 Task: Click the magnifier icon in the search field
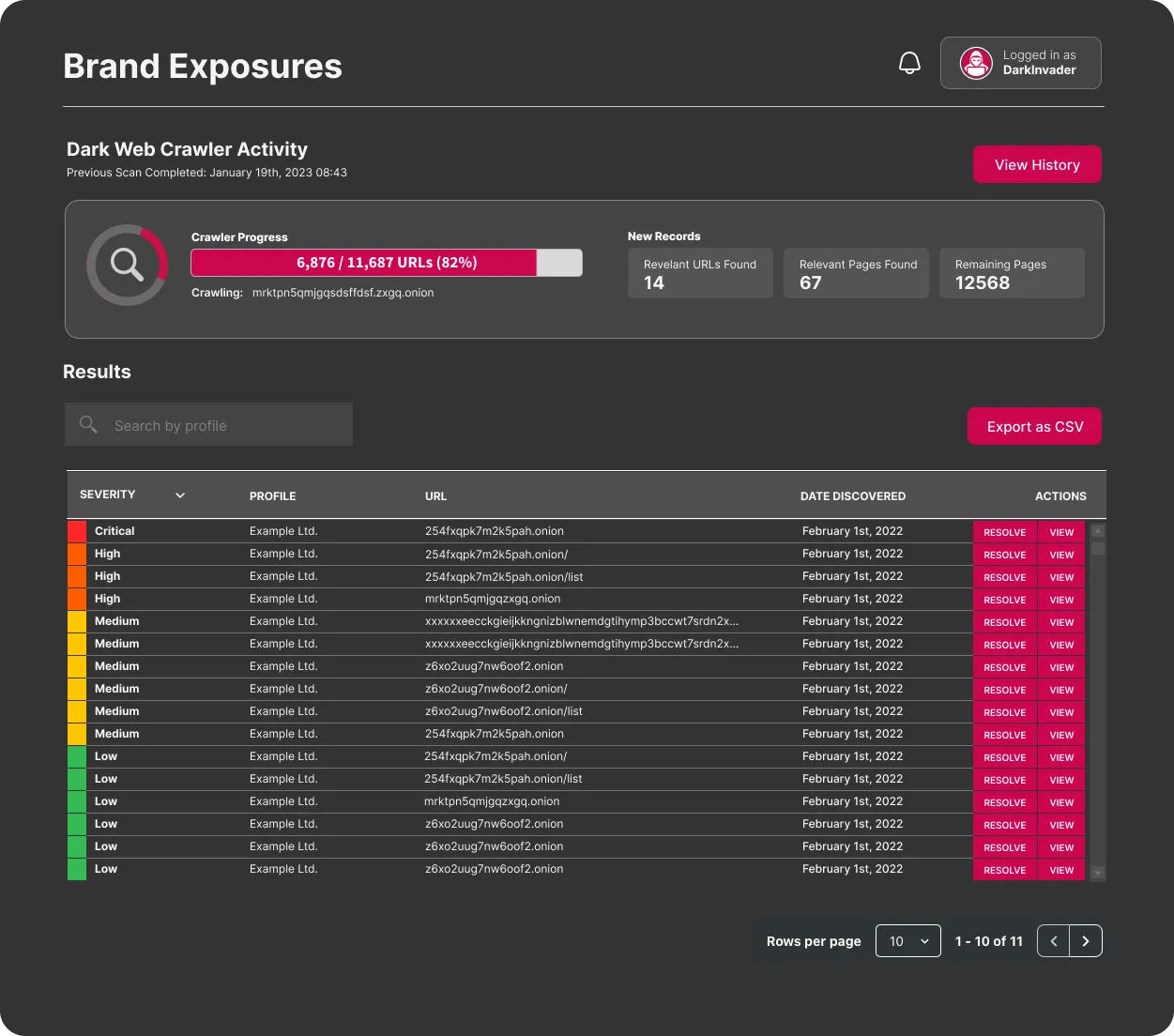[x=88, y=424]
